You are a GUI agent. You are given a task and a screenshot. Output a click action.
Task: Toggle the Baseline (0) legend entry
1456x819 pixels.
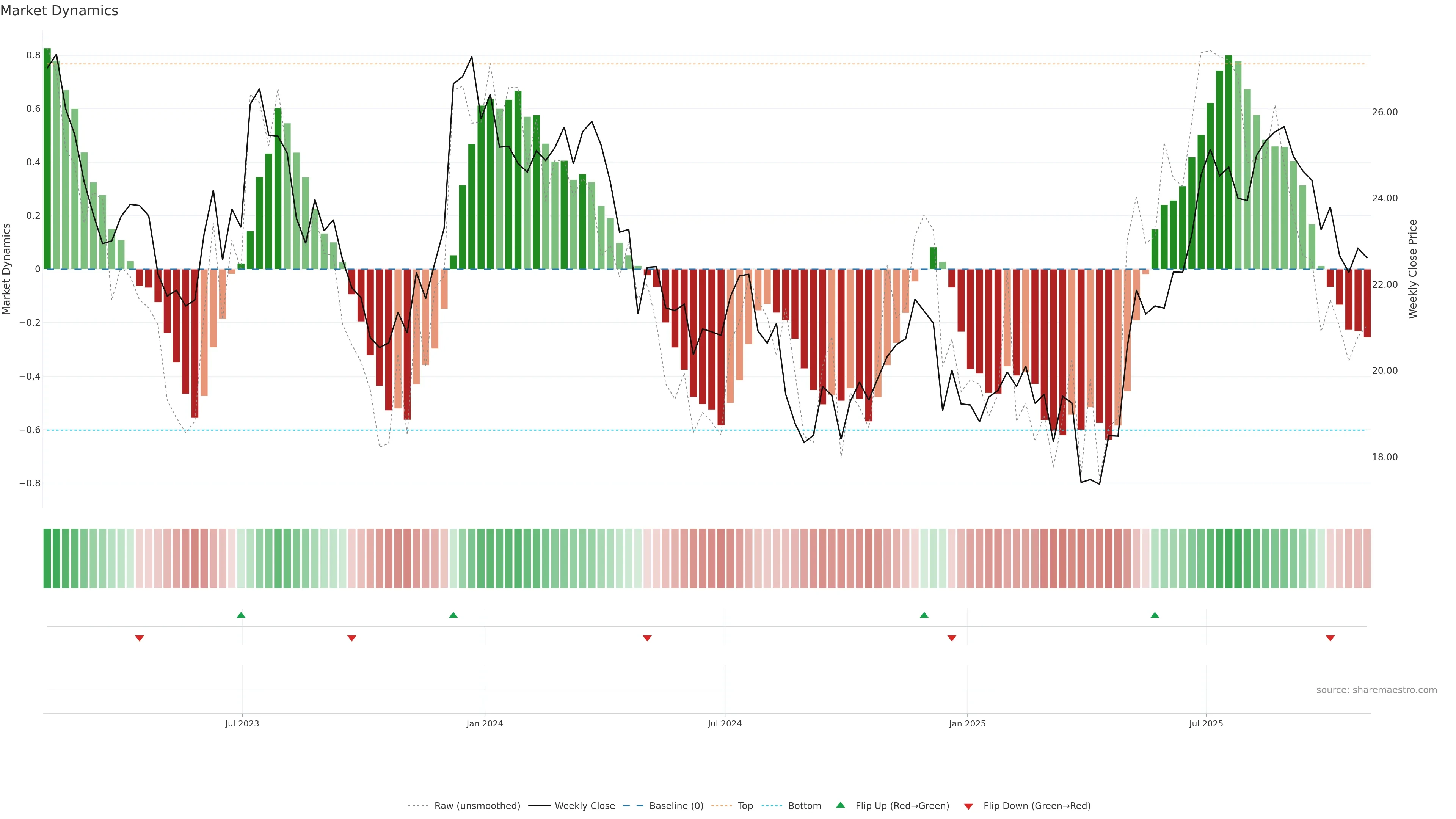click(676, 806)
